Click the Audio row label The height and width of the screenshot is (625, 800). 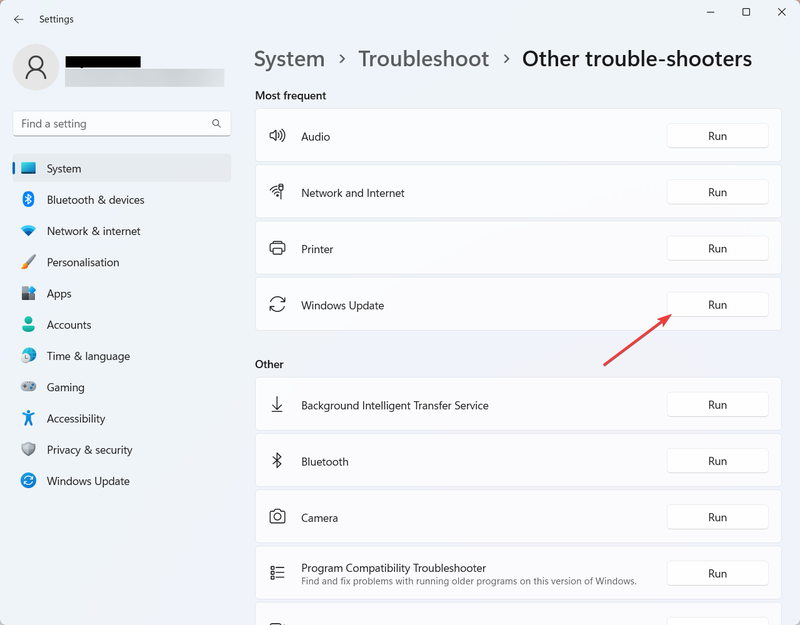pos(315,137)
